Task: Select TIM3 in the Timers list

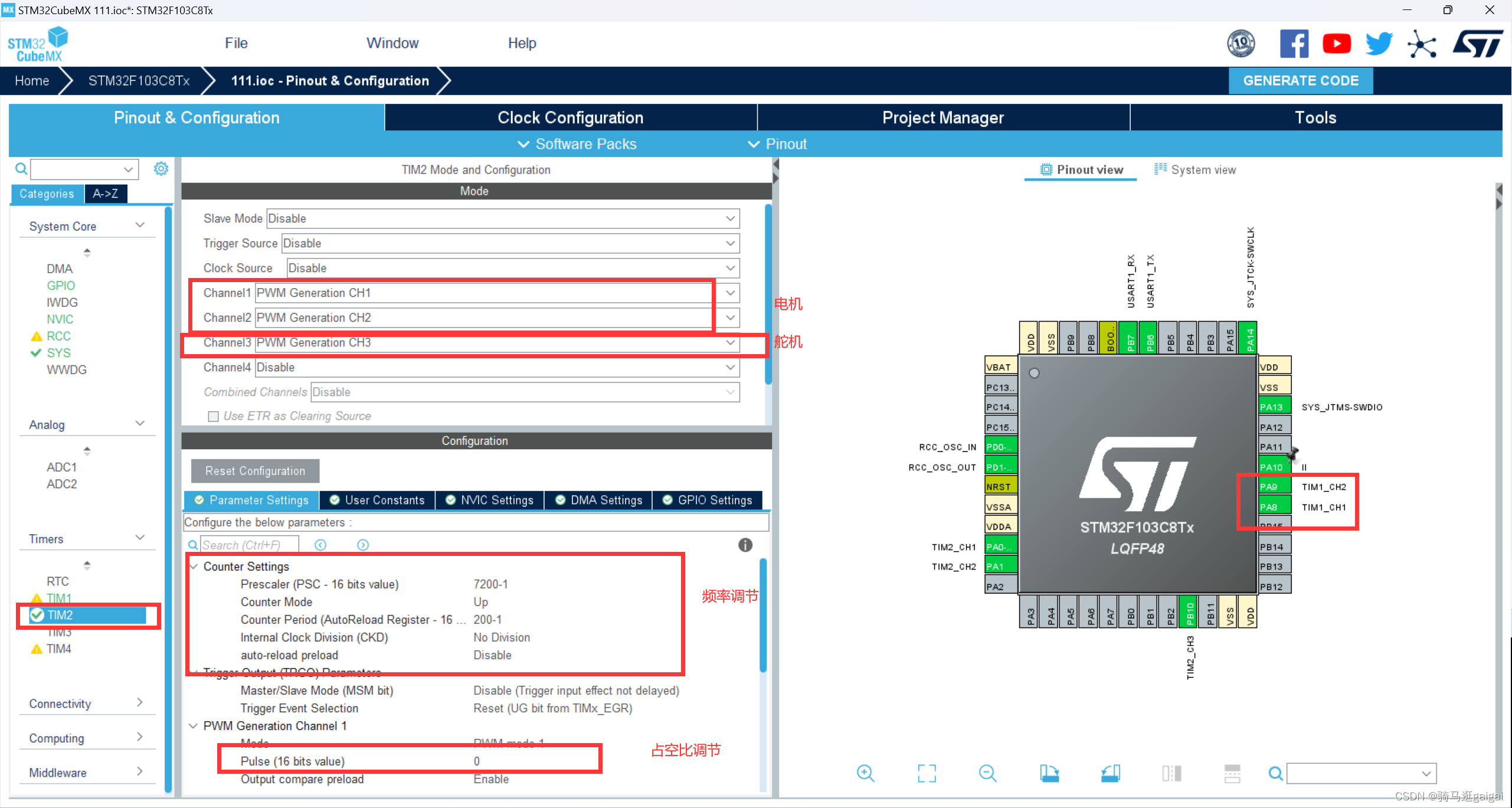Action: coord(59,632)
